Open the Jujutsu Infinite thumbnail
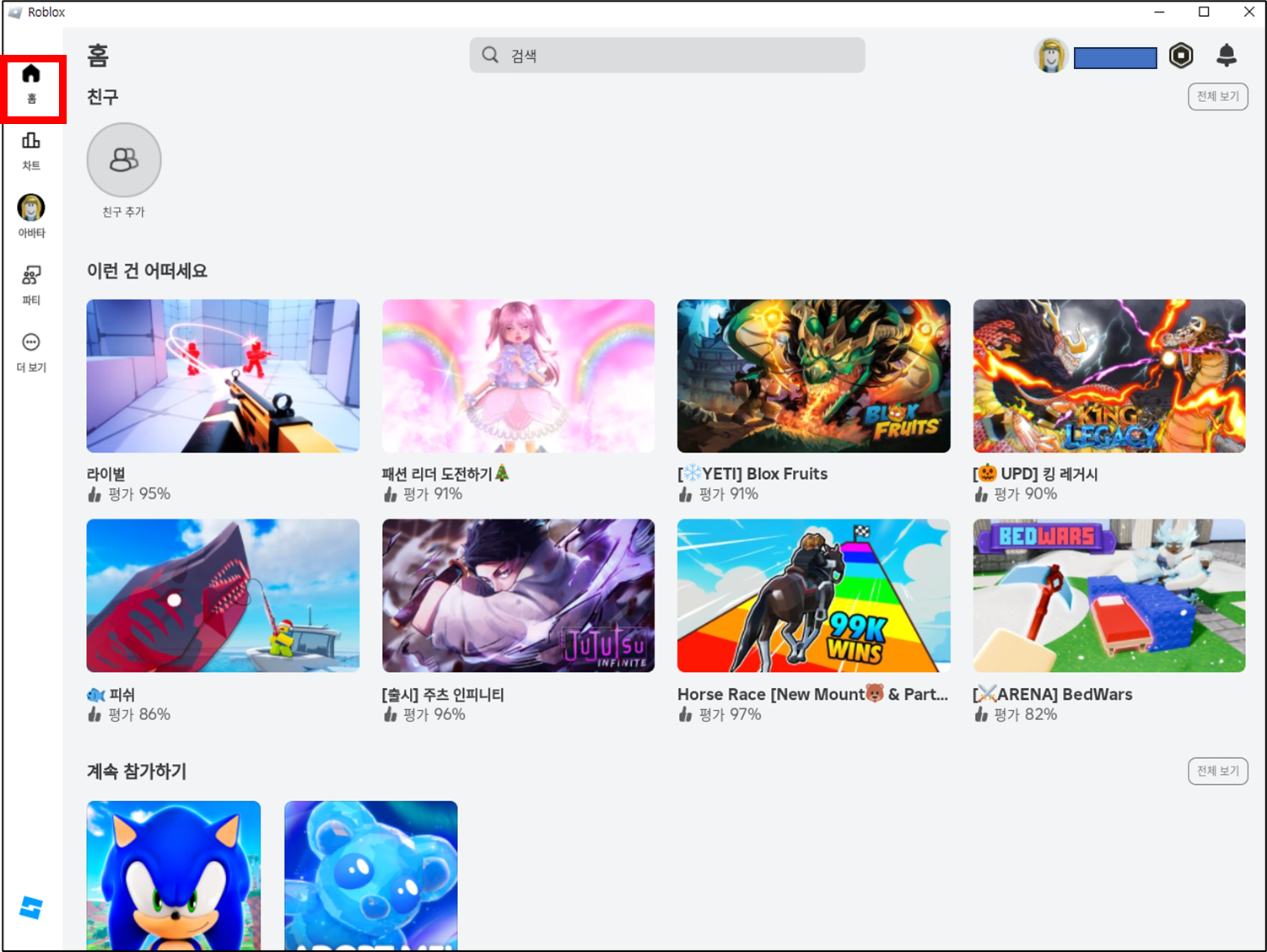Screen dimensions: 1267x952 (x=518, y=595)
